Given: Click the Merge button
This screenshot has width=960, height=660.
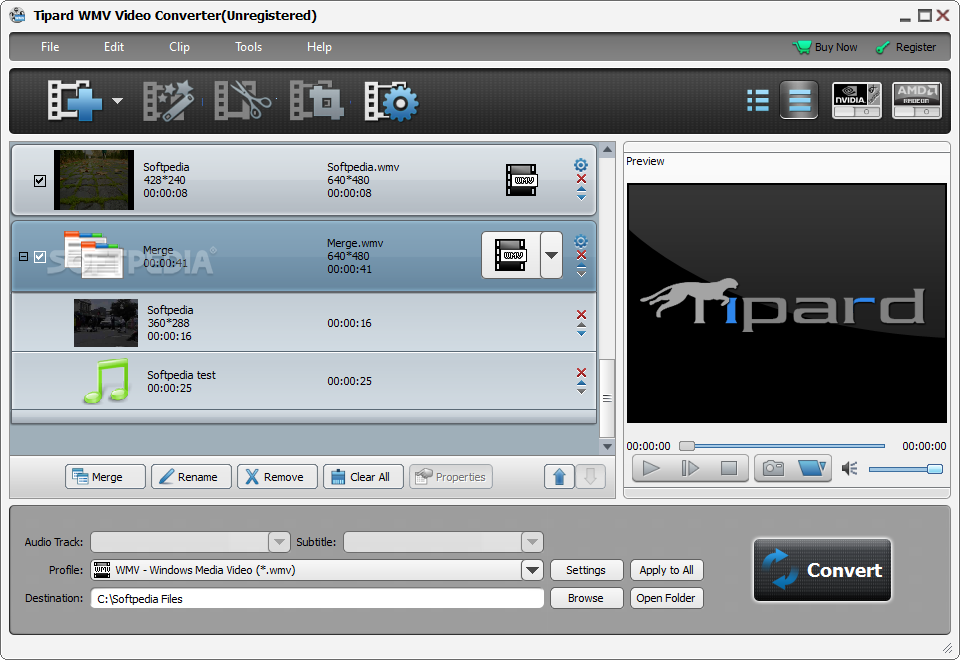Looking at the screenshot, I should point(105,477).
